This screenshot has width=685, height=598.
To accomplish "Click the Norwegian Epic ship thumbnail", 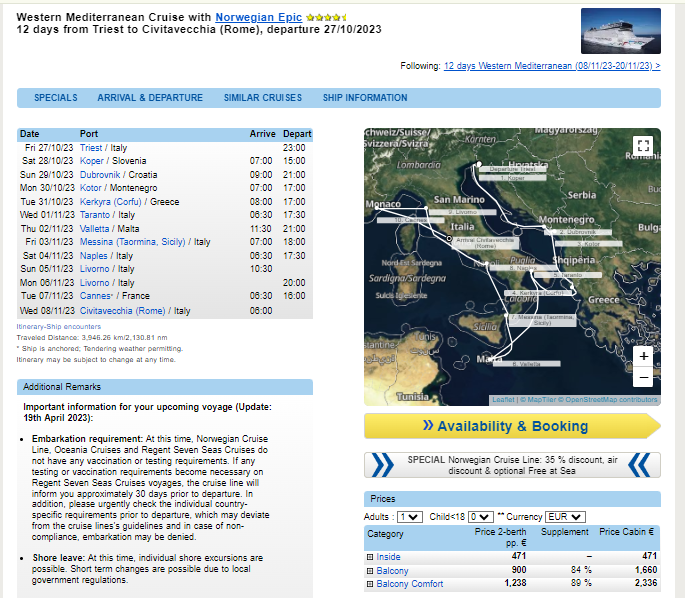I will 620,31.
